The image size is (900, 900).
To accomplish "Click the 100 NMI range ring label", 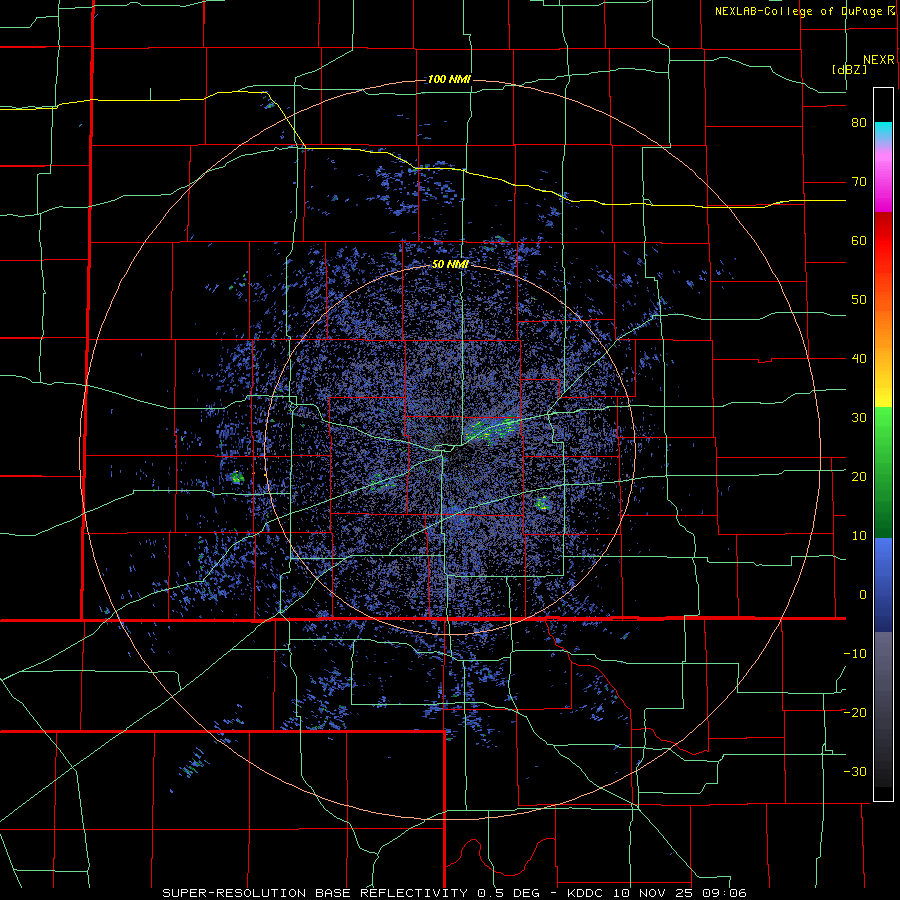I will point(449,79).
